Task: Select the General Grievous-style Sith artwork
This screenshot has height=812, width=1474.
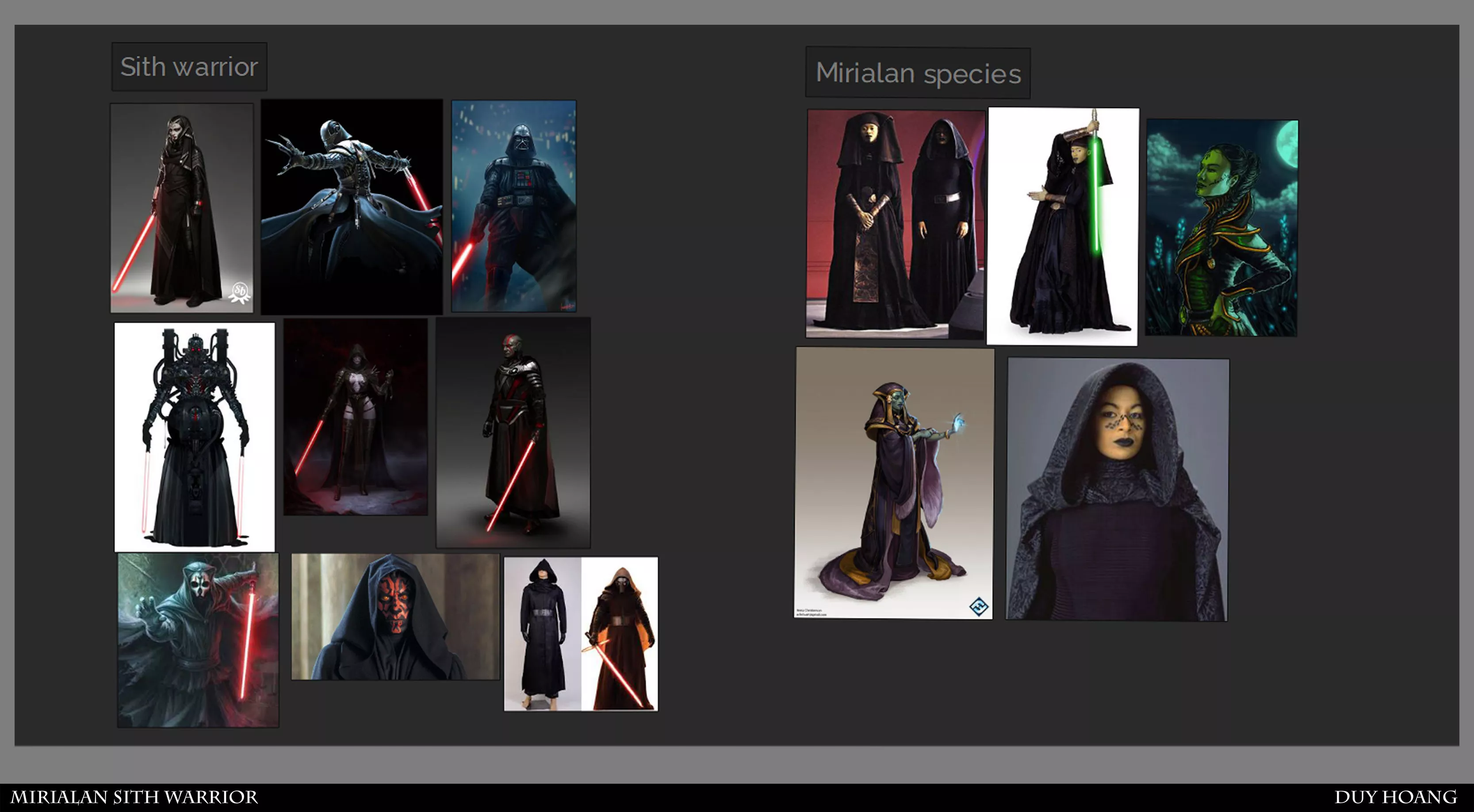Action: coord(351,207)
